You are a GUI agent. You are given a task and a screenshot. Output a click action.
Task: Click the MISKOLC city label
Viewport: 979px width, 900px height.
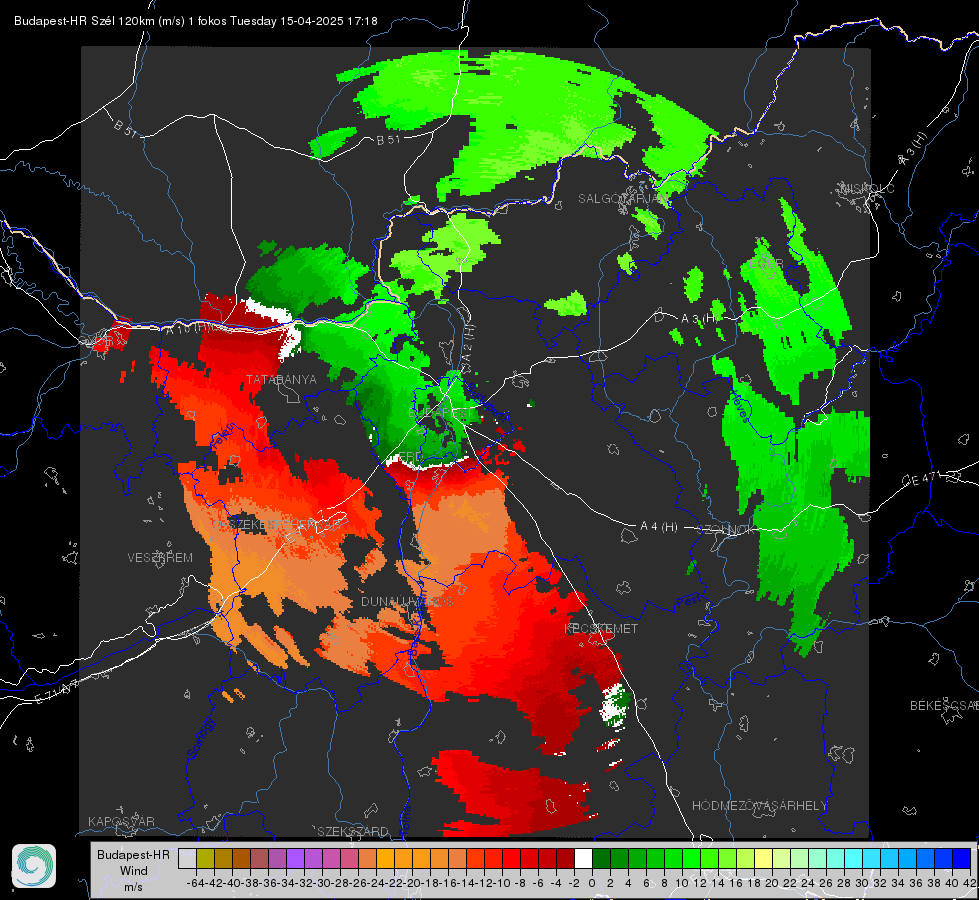coord(867,188)
